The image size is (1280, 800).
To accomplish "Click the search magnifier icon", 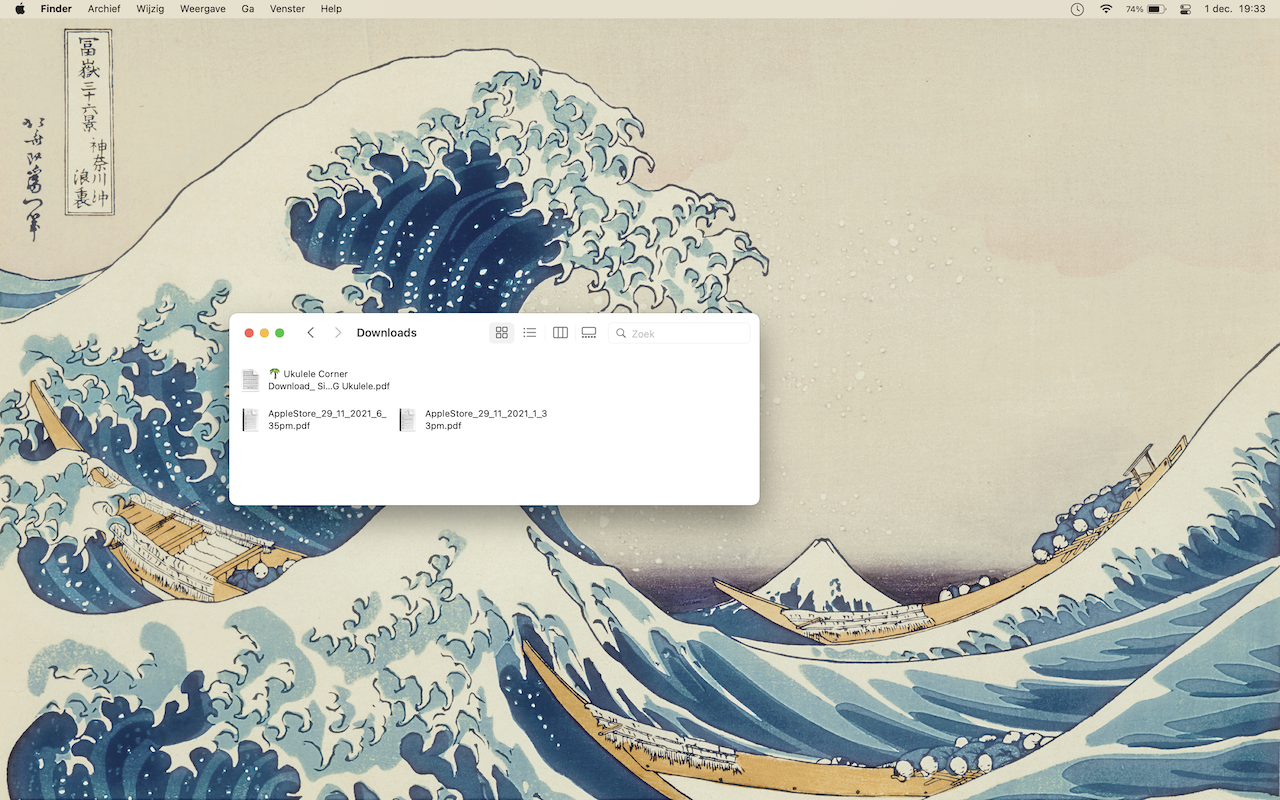I will click(621, 333).
